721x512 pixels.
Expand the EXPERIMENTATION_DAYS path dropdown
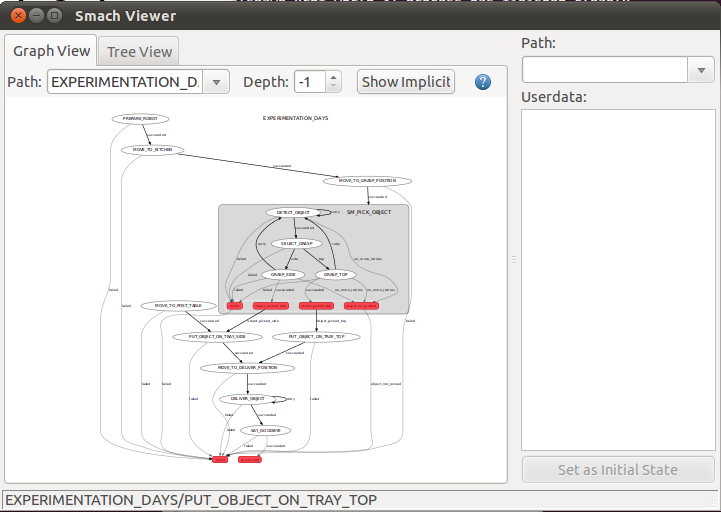[216, 82]
